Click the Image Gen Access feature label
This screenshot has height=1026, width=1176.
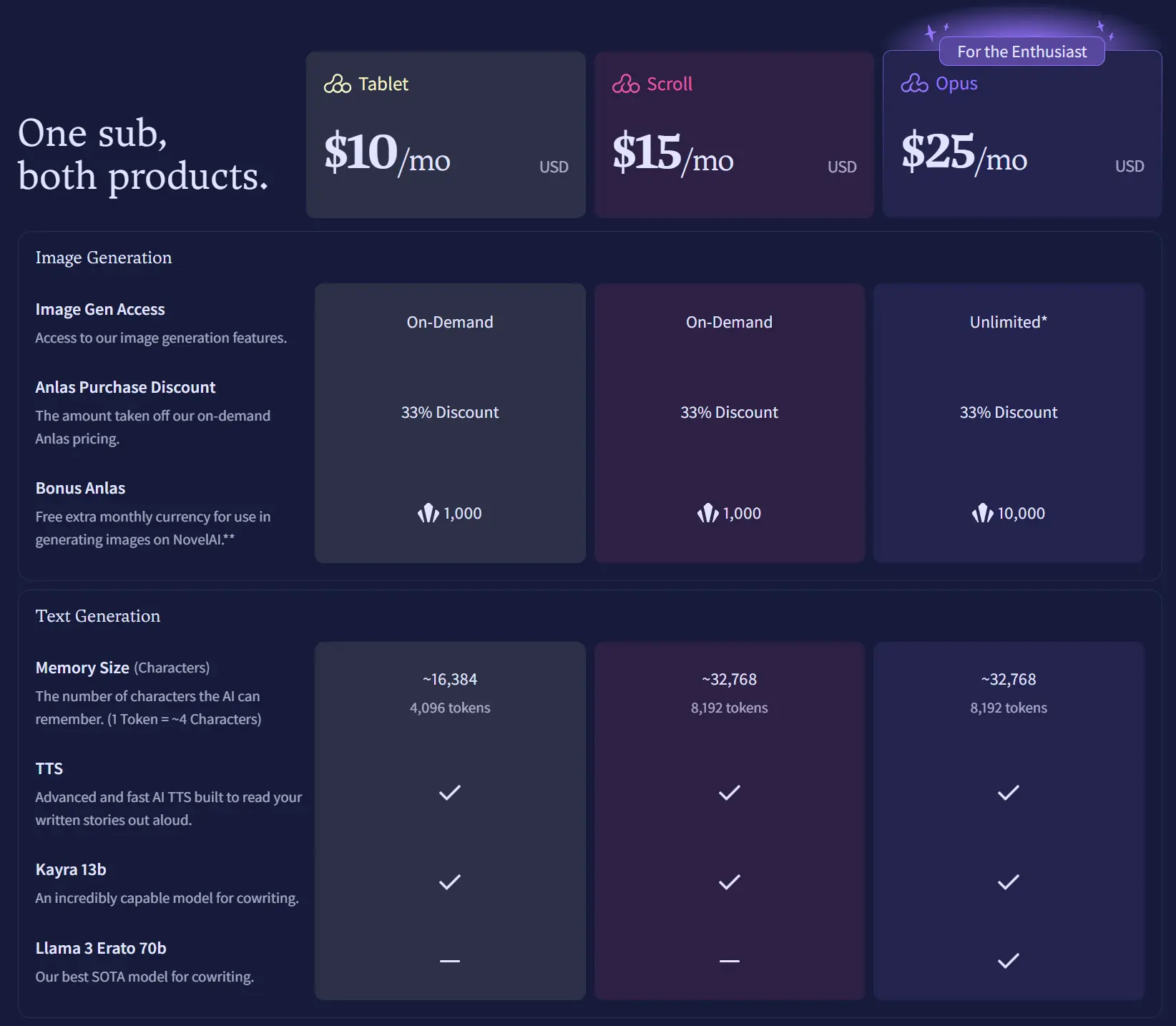click(100, 309)
